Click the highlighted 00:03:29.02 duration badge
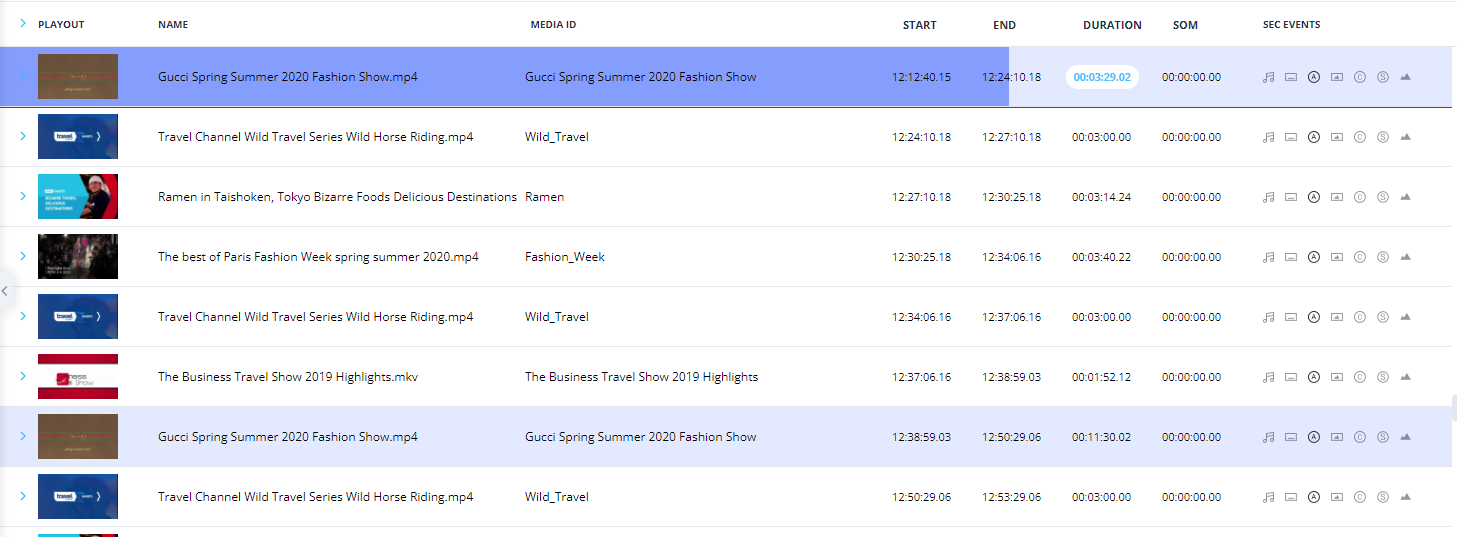 click(1101, 77)
